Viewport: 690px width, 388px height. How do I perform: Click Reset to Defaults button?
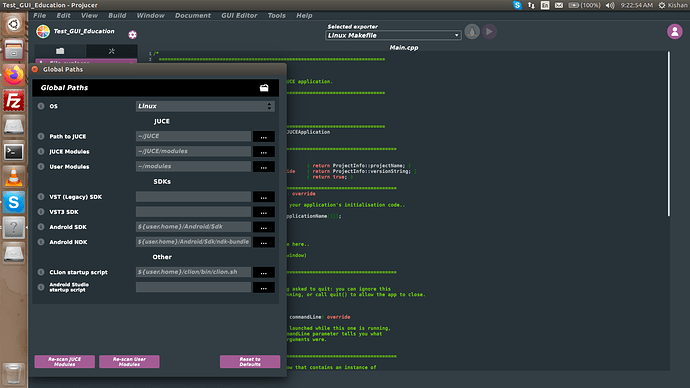pyautogui.click(x=250, y=362)
